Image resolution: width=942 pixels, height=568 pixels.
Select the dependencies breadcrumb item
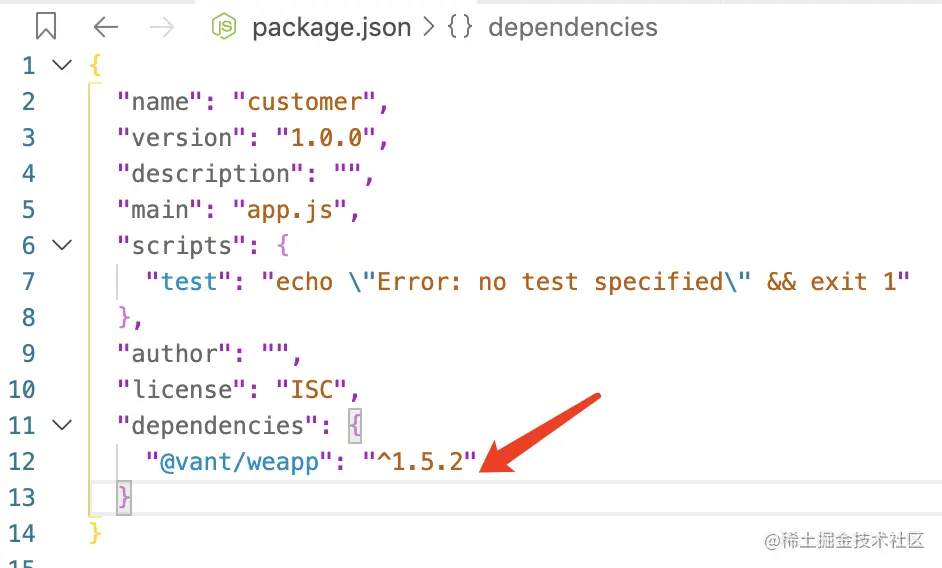(572, 27)
